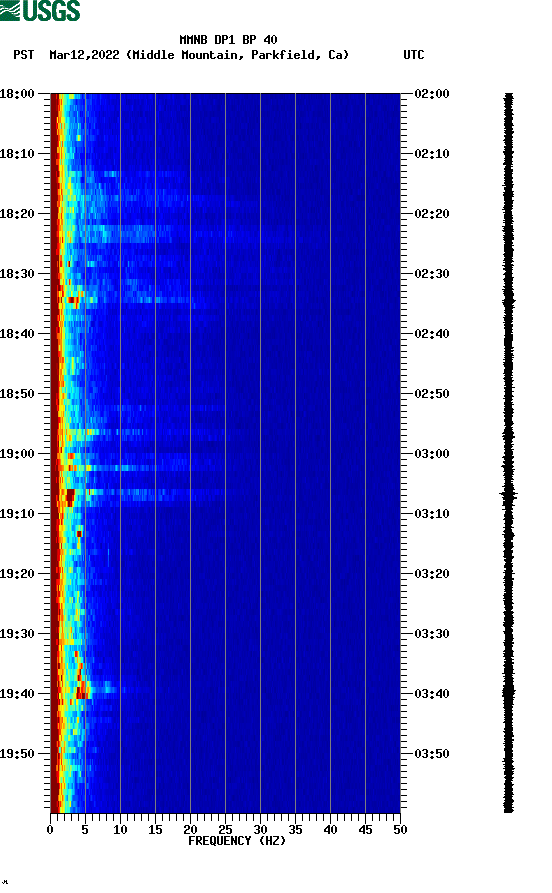
Task: Click the 18:50 PST time label
Action: 17,394
